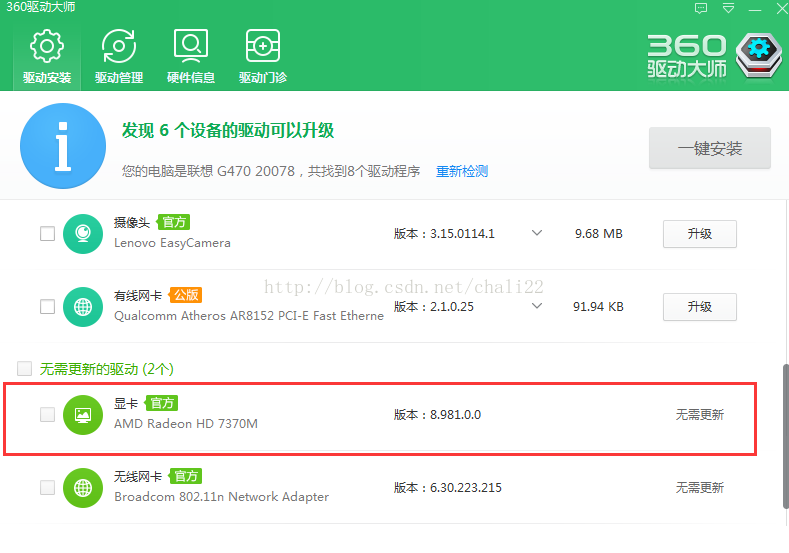Open the 驱动安装 gear icon tab
The image size is (789, 553).
pyautogui.click(x=47, y=56)
